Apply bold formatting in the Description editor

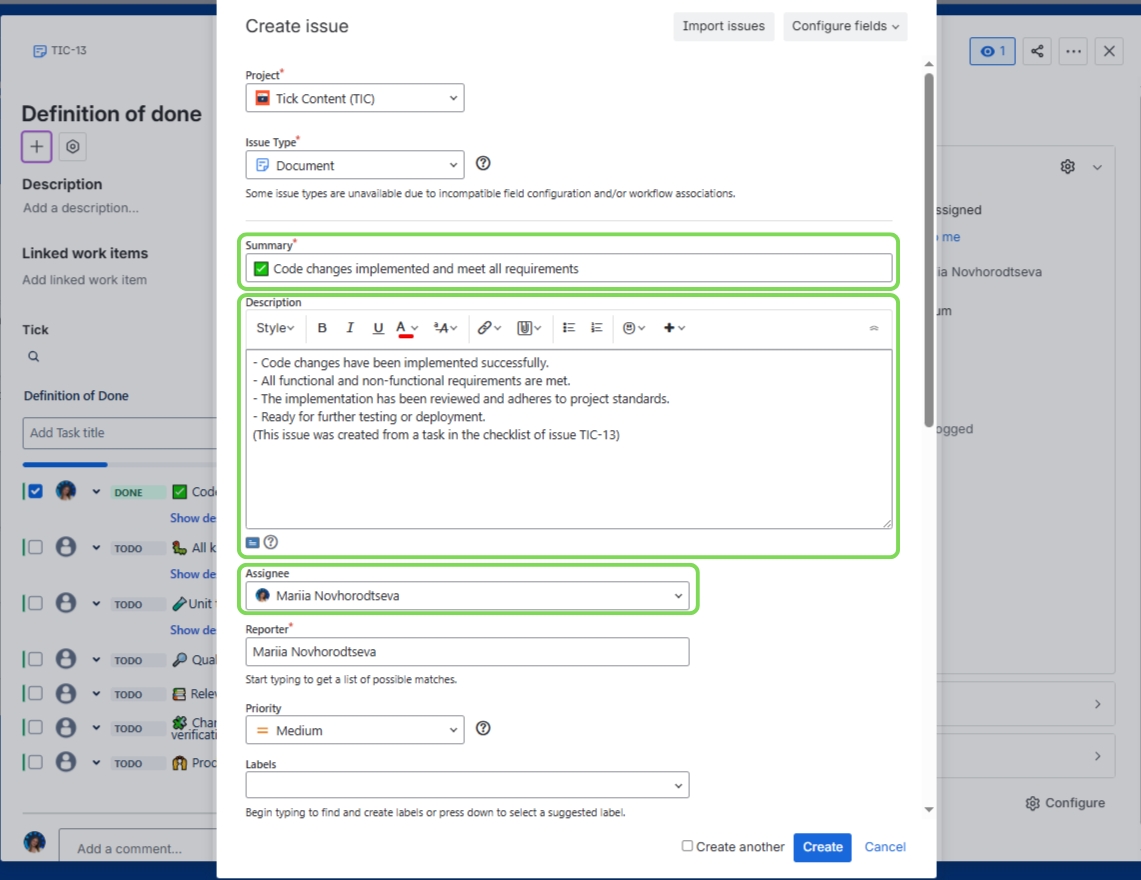pos(322,327)
